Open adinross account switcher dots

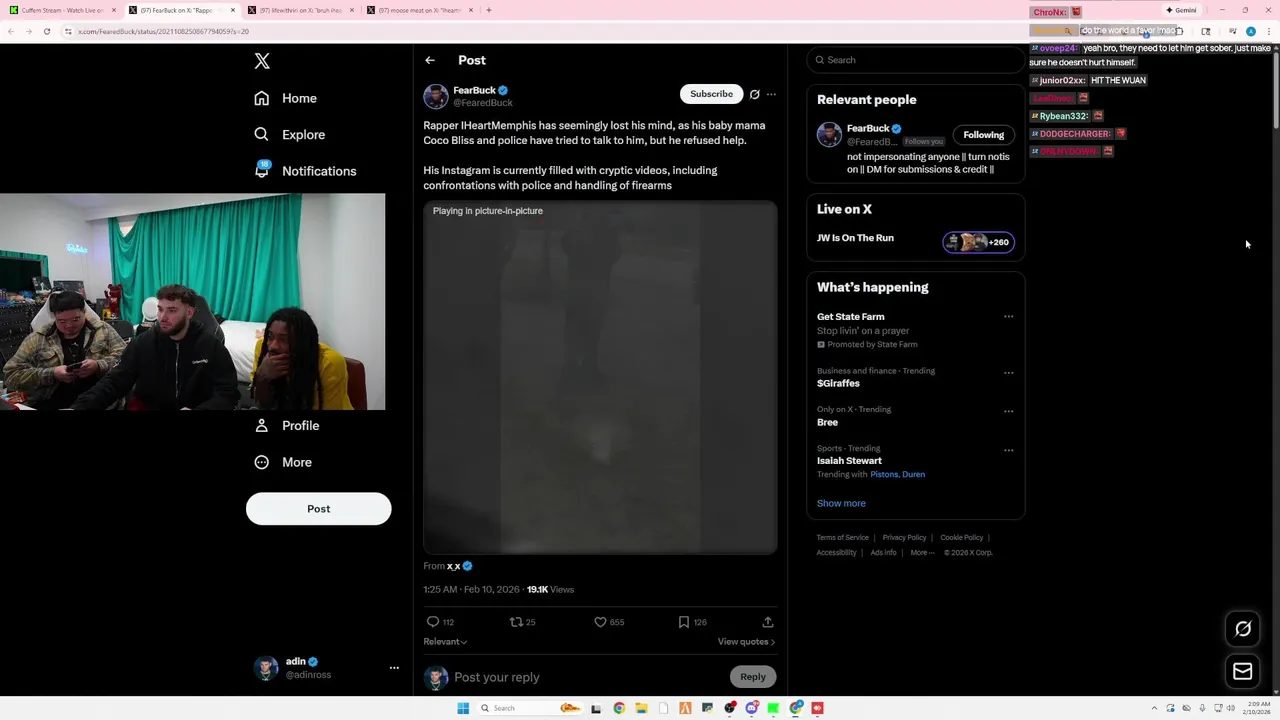(x=394, y=668)
